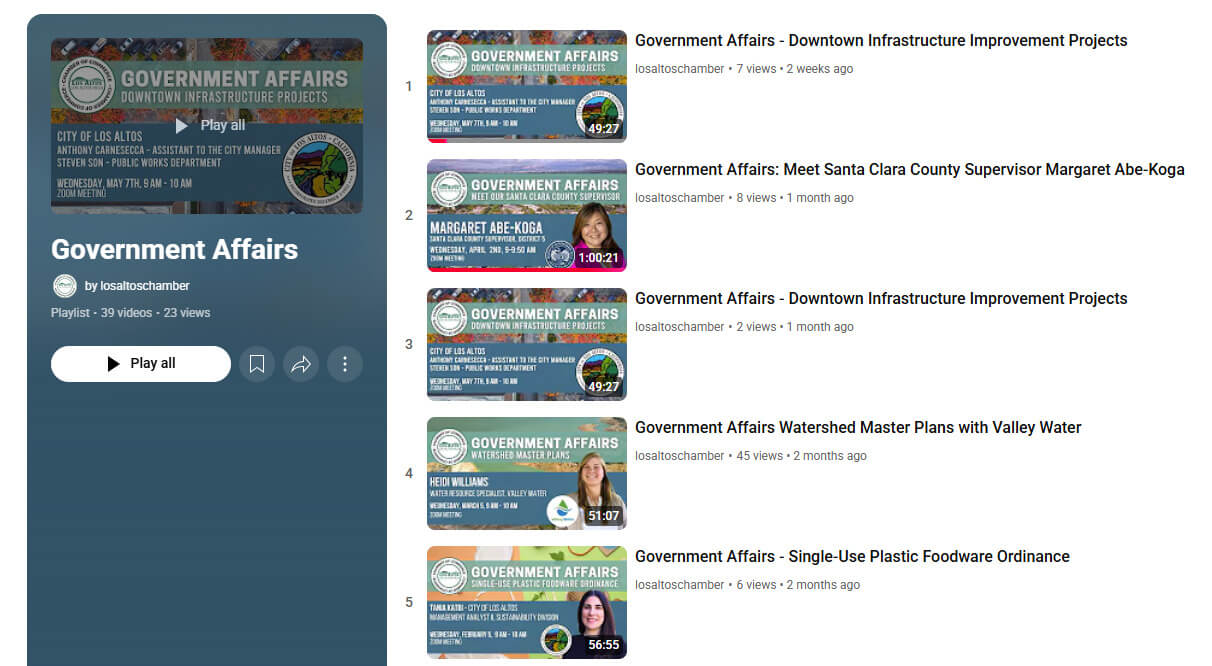
Task: Click '2 views • 1 month ago' text
Action: click(795, 327)
